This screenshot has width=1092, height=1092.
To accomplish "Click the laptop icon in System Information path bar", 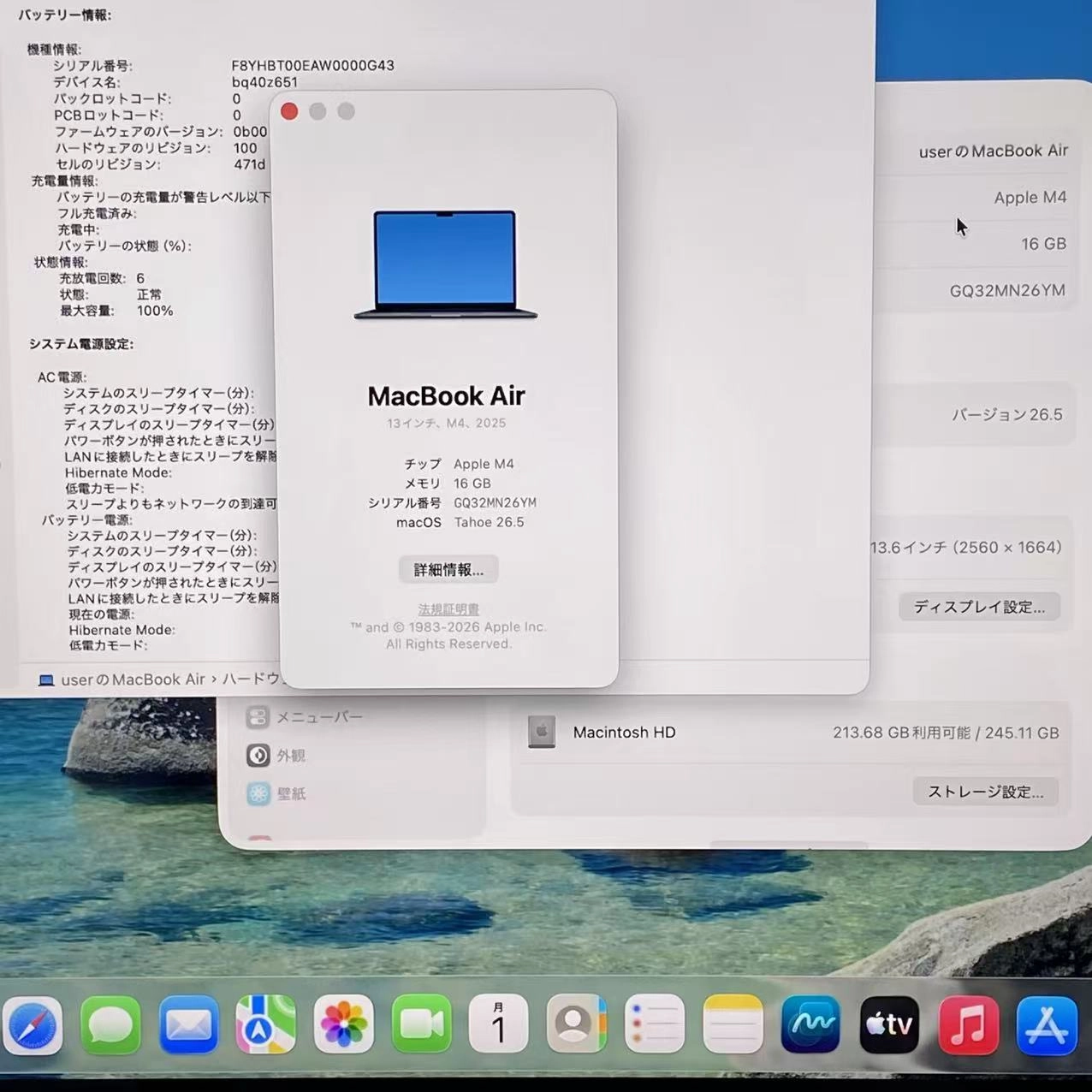I will pyautogui.click(x=46, y=680).
